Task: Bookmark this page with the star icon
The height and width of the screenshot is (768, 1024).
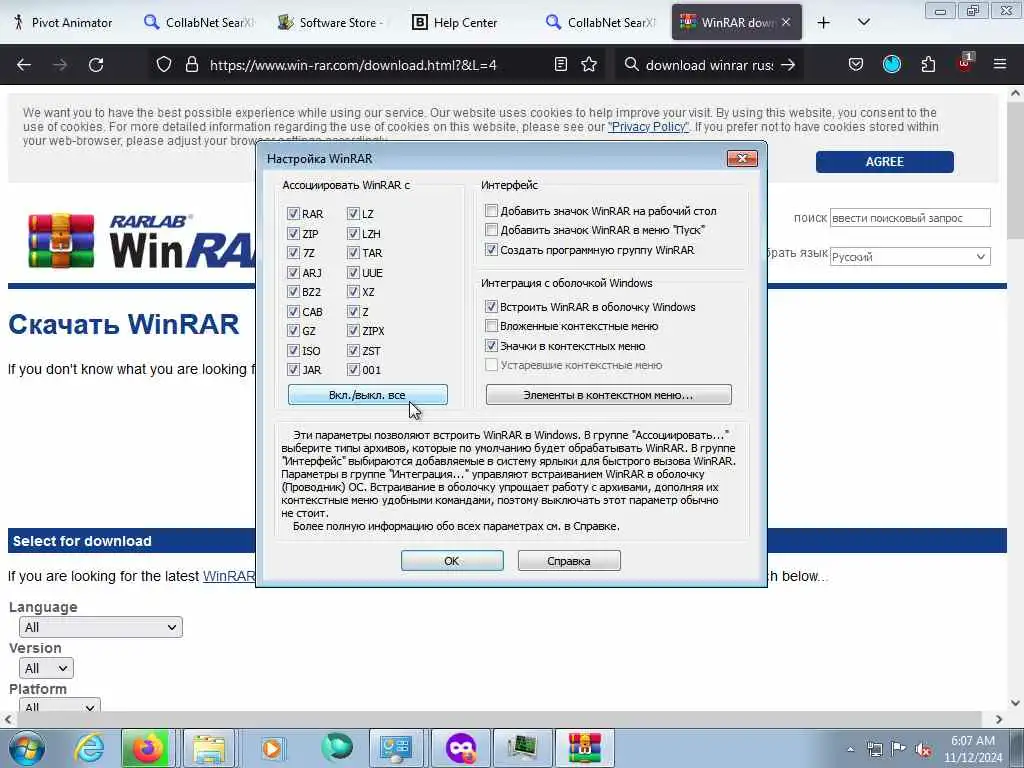Action: coord(589,65)
